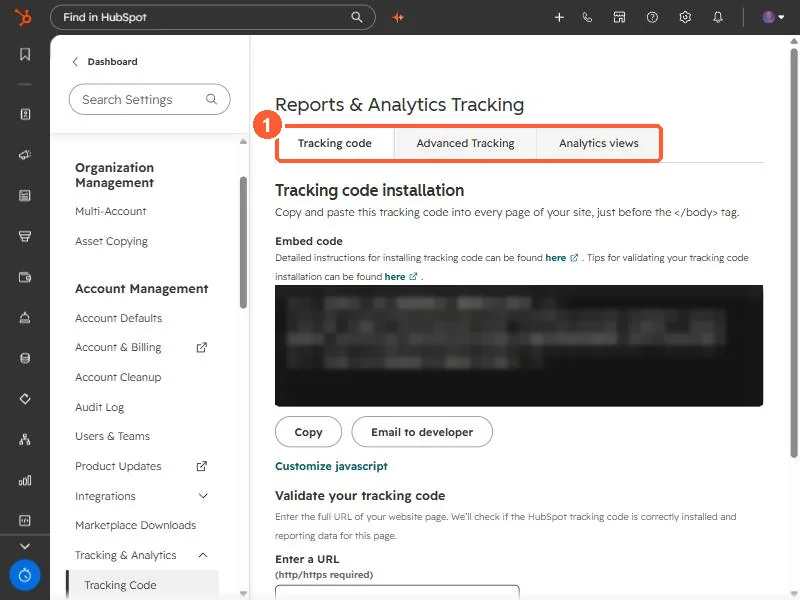Open the Automation diamond sidebar icon
The height and width of the screenshot is (600, 800).
(x=24, y=398)
